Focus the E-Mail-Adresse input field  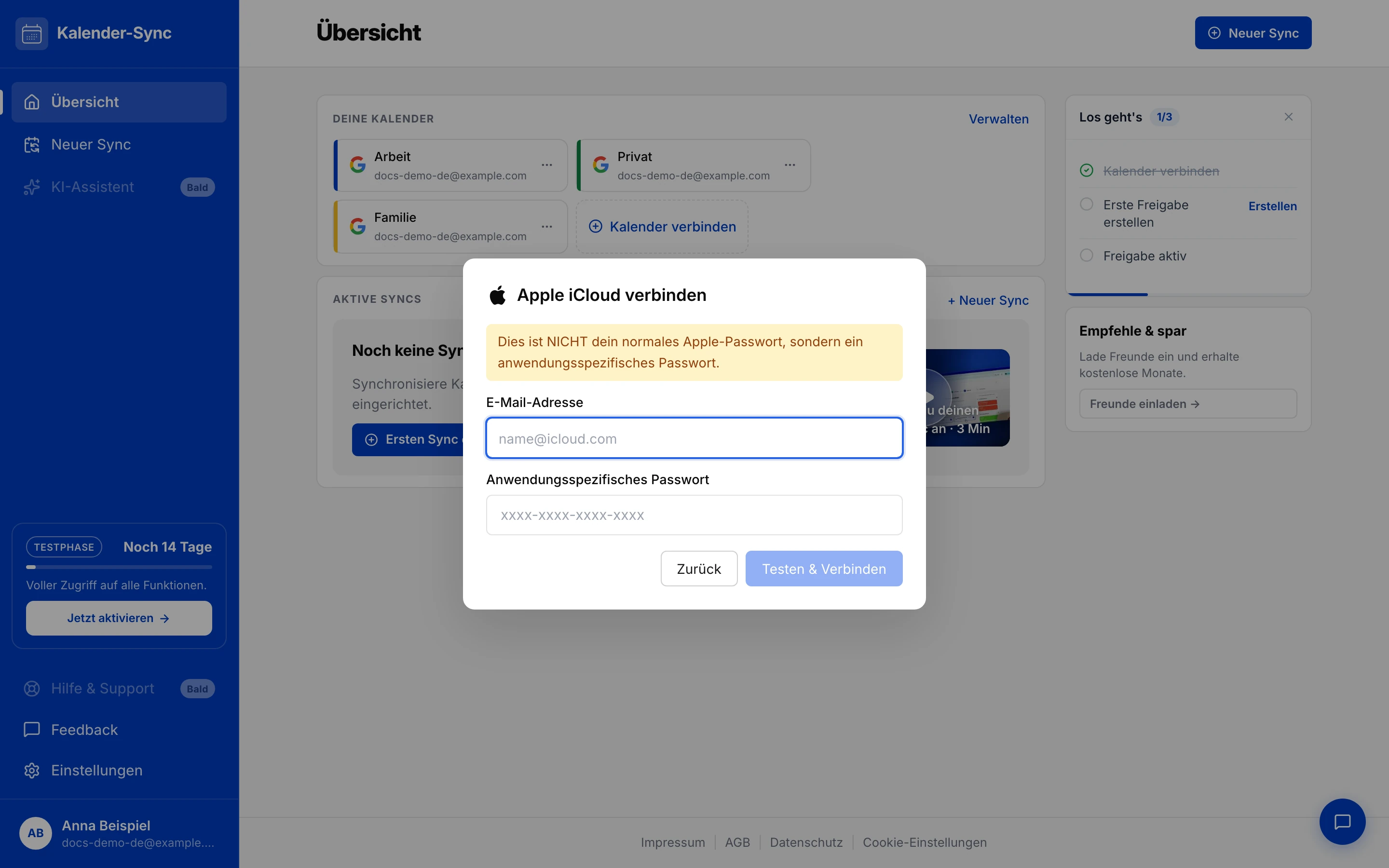pos(694,439)
